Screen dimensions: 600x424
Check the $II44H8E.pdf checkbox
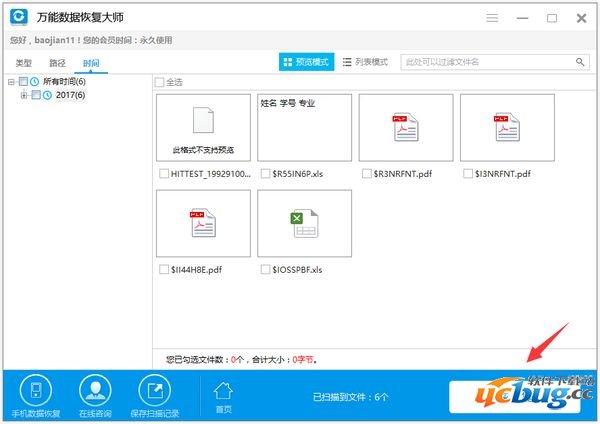164,269
